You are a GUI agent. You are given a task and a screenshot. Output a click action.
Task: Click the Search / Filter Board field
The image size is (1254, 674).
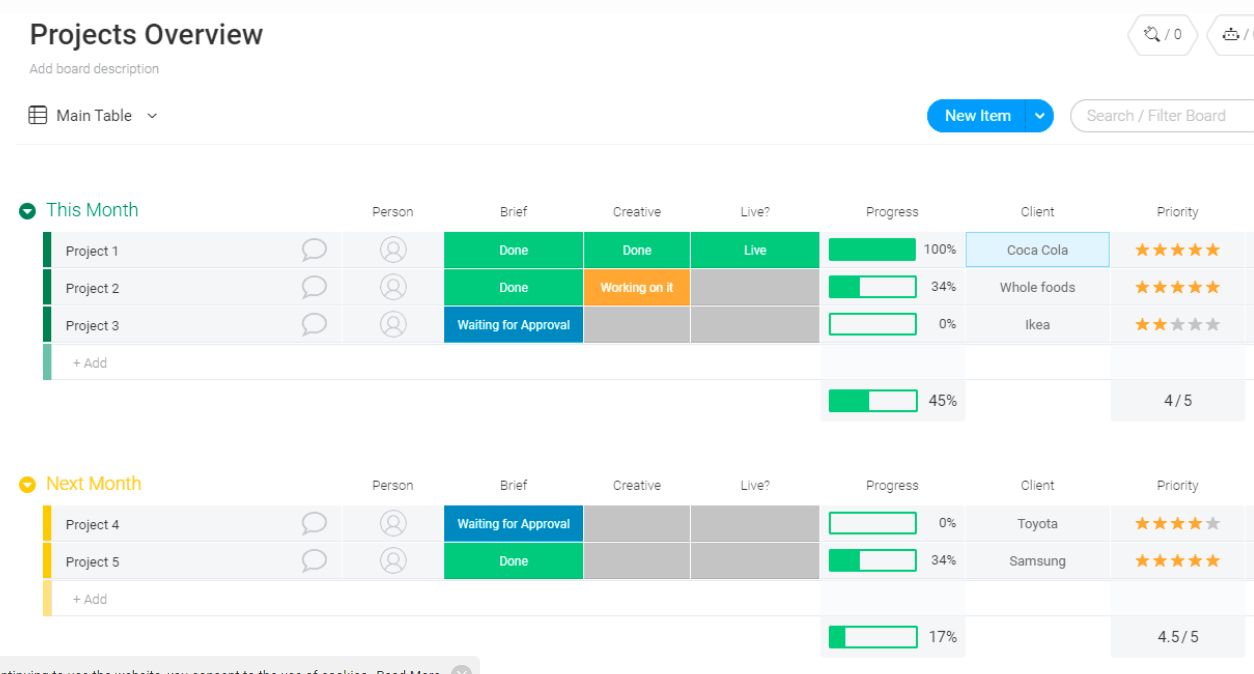click(x=1160, y=116)
